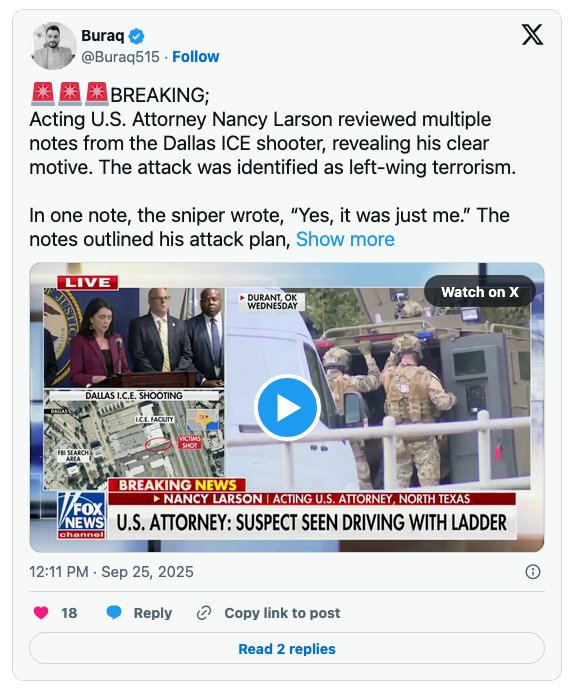Click the @Buraq515 handle

[120, 57]
